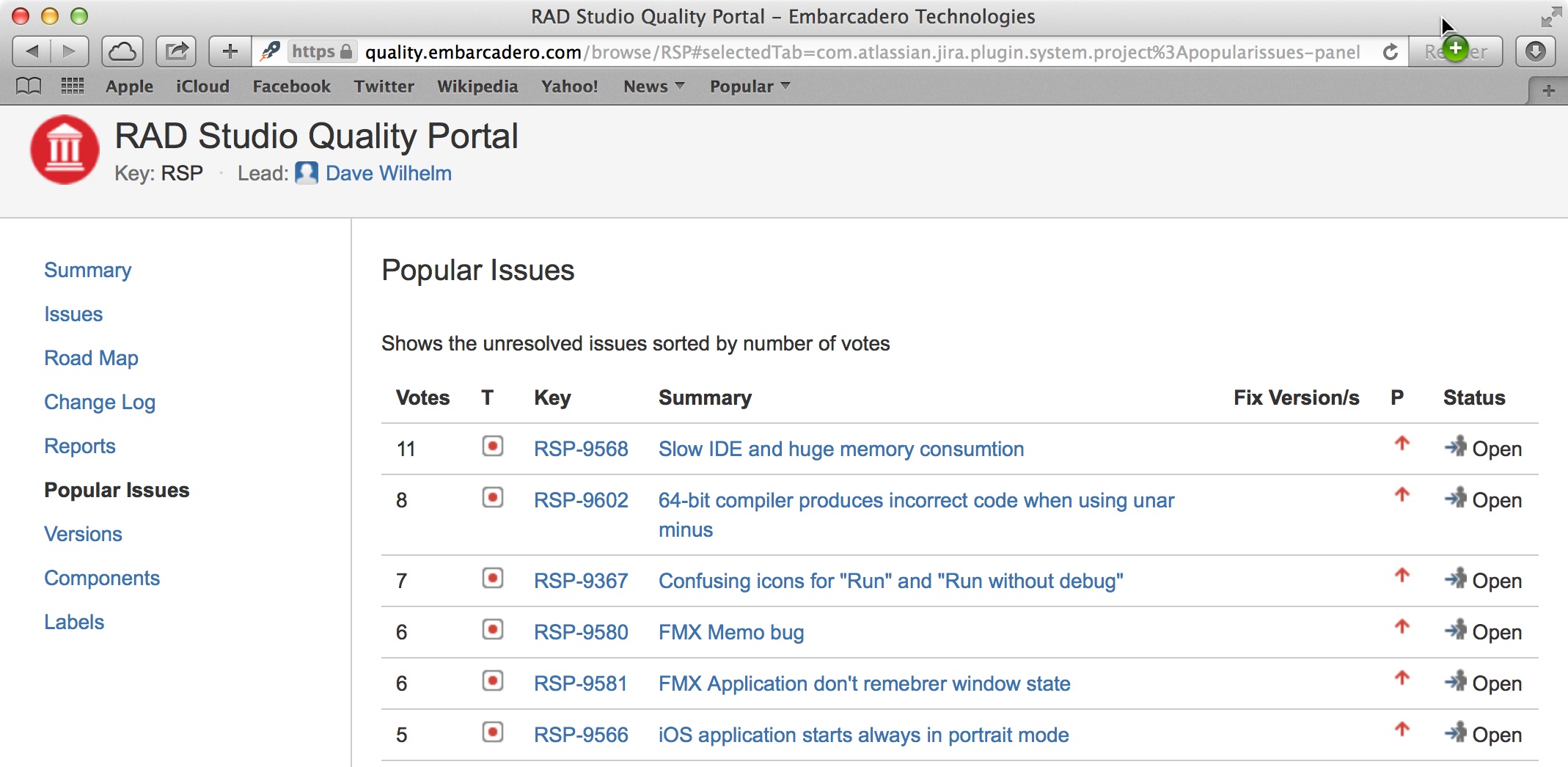The width and height of the screenshot is (1568, 767).
Task: Open the Confusing icons for Run issue
Action: pyautogui.click(x=891, y=581)
